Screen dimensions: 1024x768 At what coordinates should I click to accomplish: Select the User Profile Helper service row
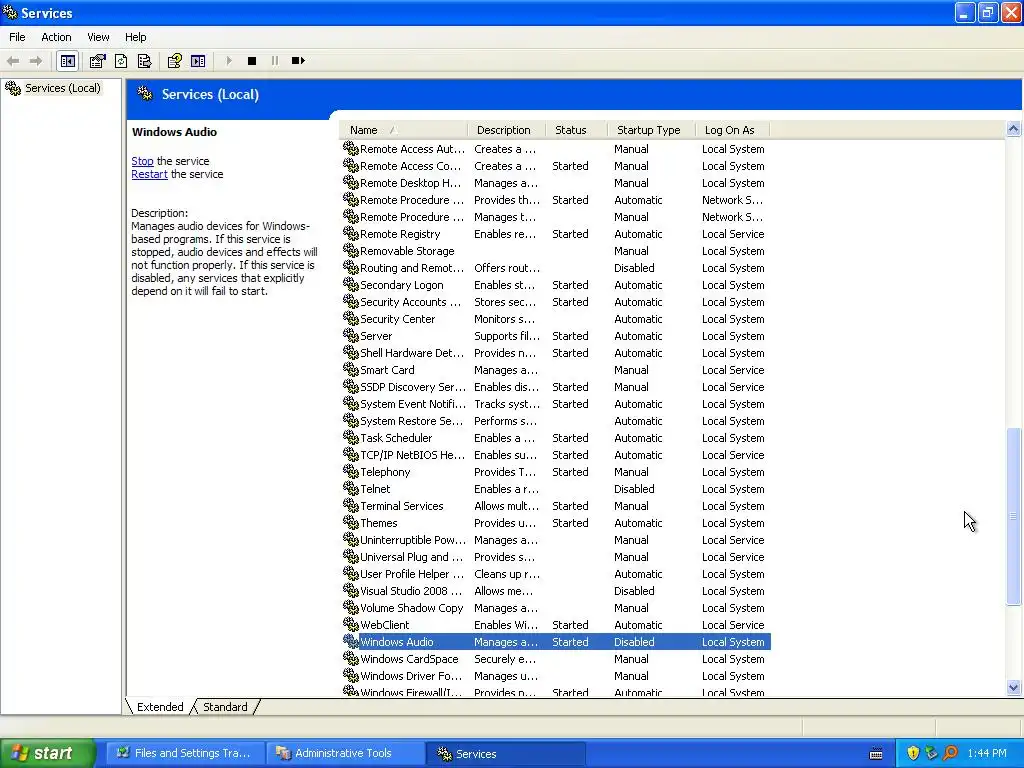pos(556,574)
